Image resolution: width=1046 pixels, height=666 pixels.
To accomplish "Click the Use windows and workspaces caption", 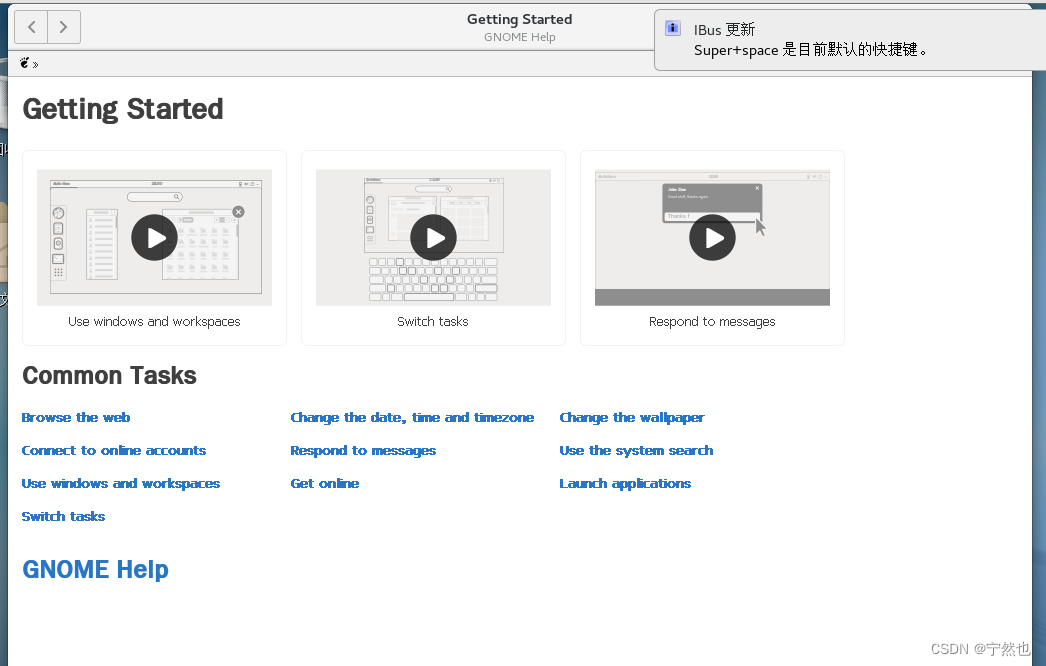I will [x=154, y=322].
